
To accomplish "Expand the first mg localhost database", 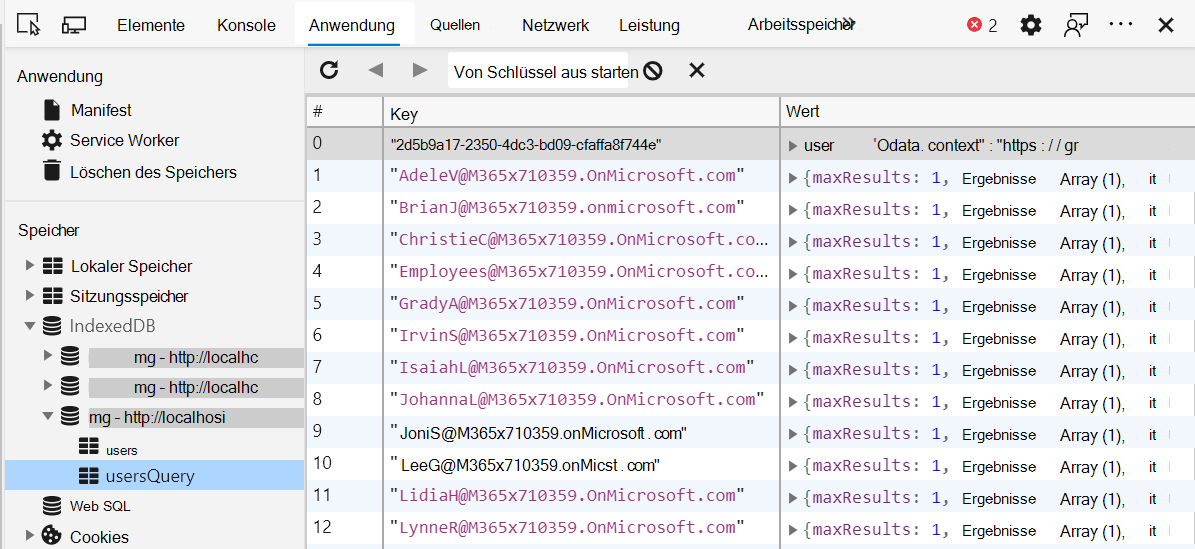I will coord(49,355).
